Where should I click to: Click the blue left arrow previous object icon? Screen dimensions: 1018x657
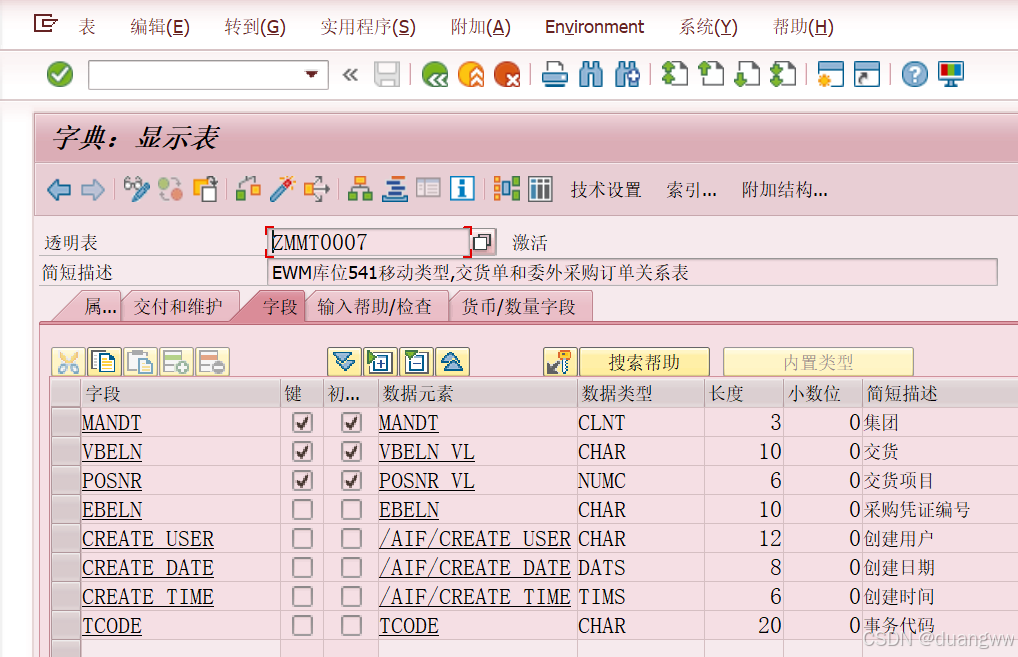tap(59, 190)
